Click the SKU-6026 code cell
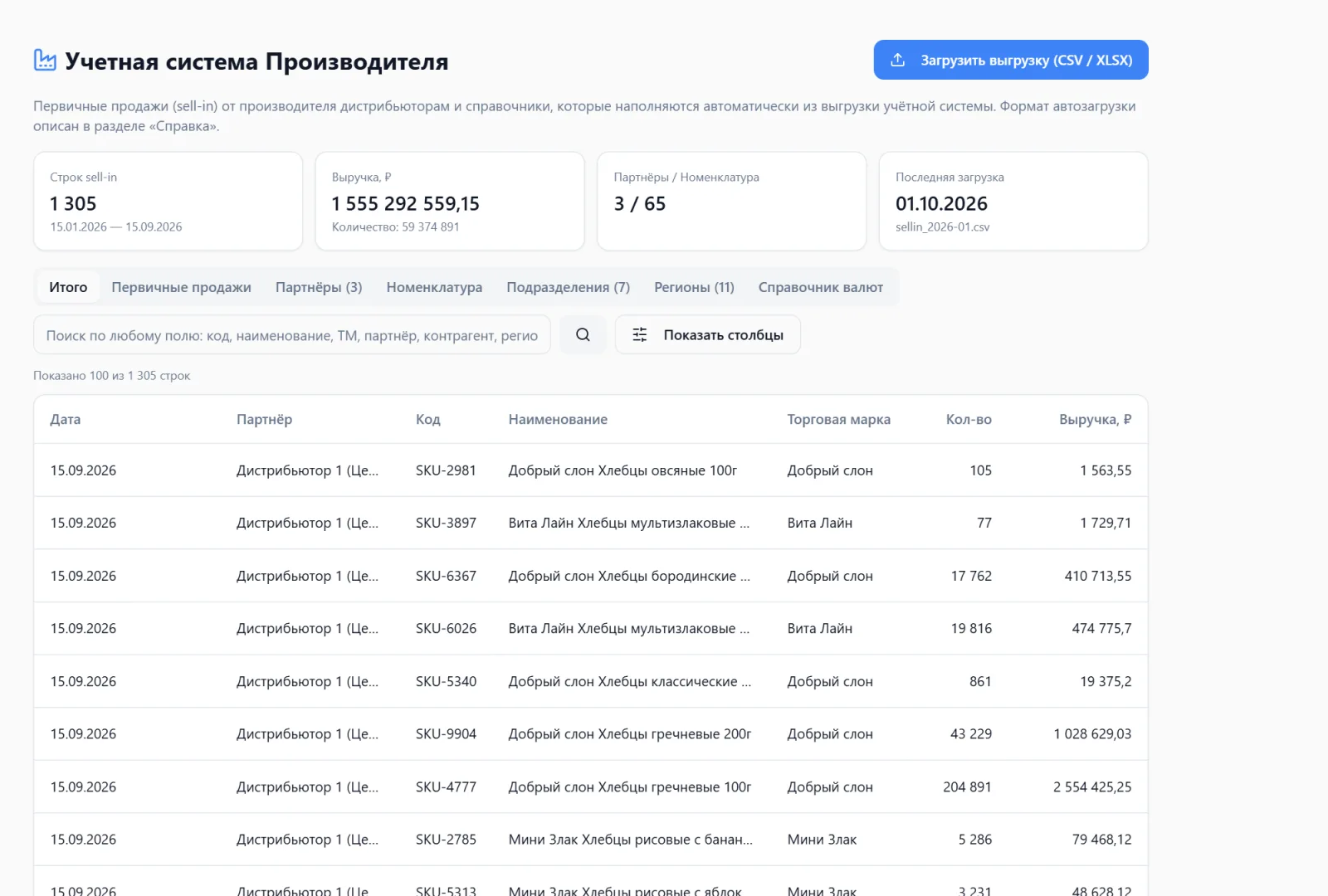 coord(446,628)
